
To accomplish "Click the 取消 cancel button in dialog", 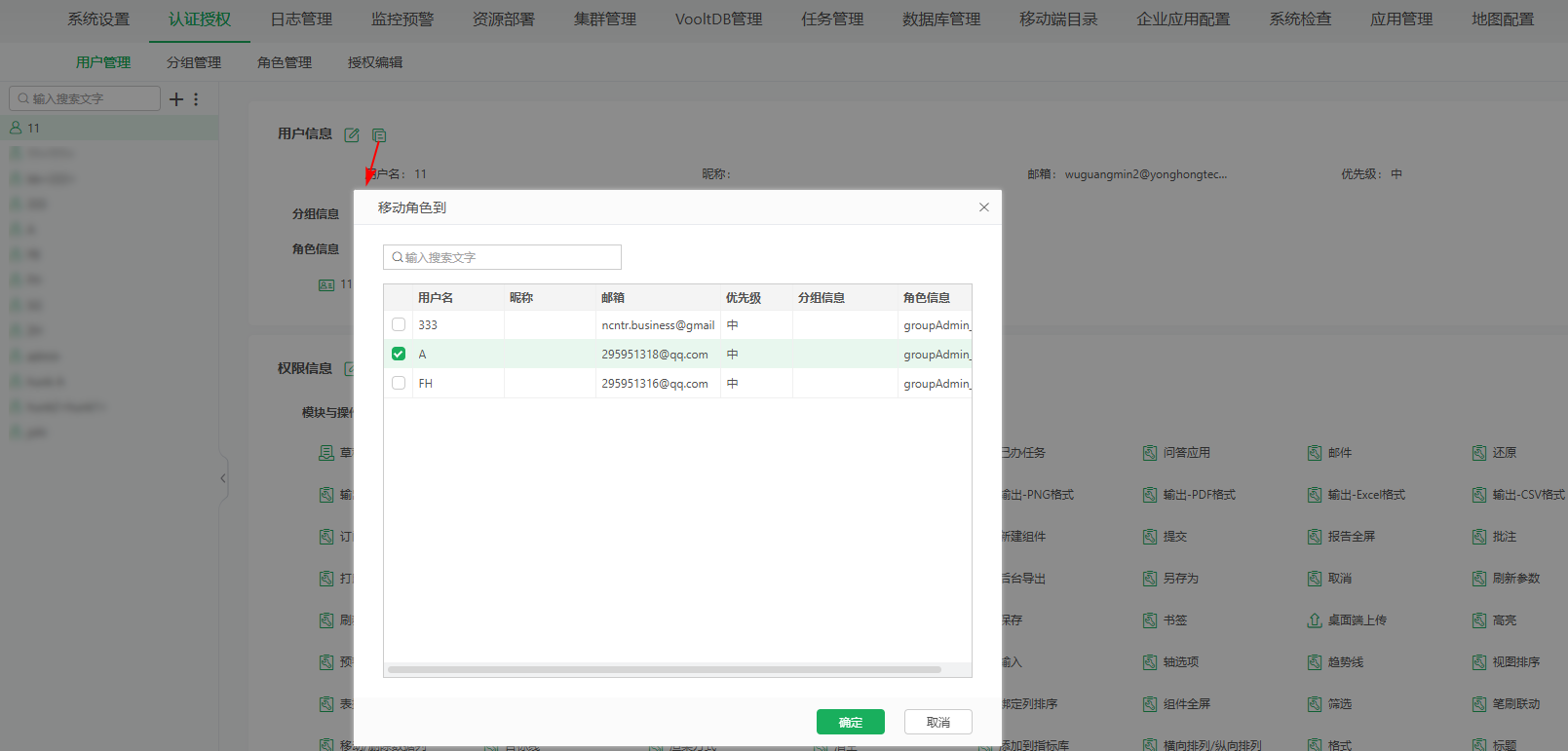I will [x=938, y=722].
